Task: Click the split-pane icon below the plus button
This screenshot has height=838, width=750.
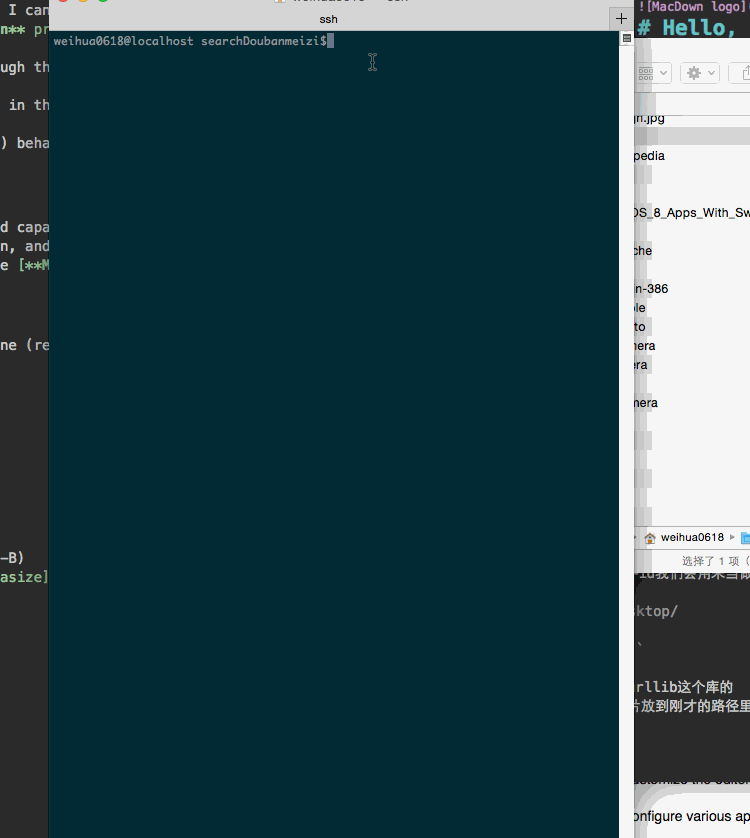Action: 627,38
